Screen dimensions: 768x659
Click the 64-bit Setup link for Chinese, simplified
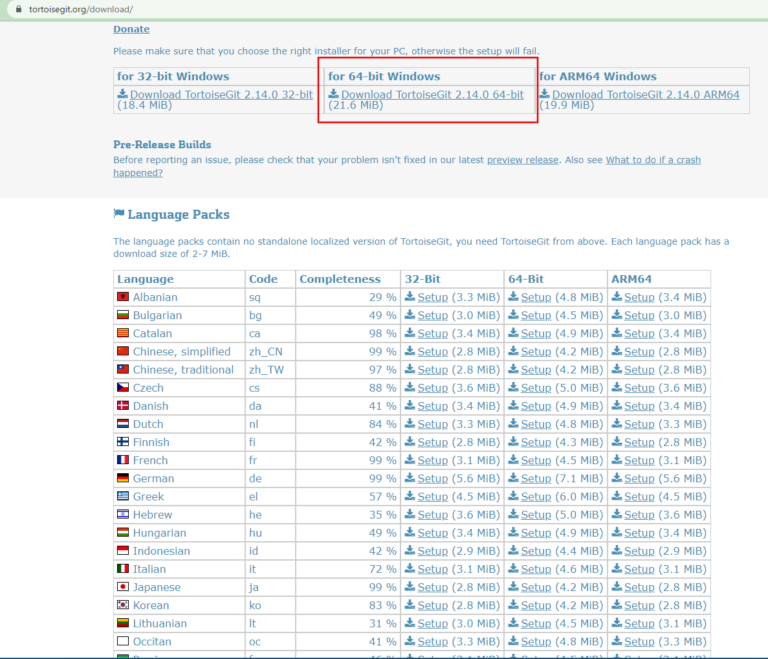535,351
